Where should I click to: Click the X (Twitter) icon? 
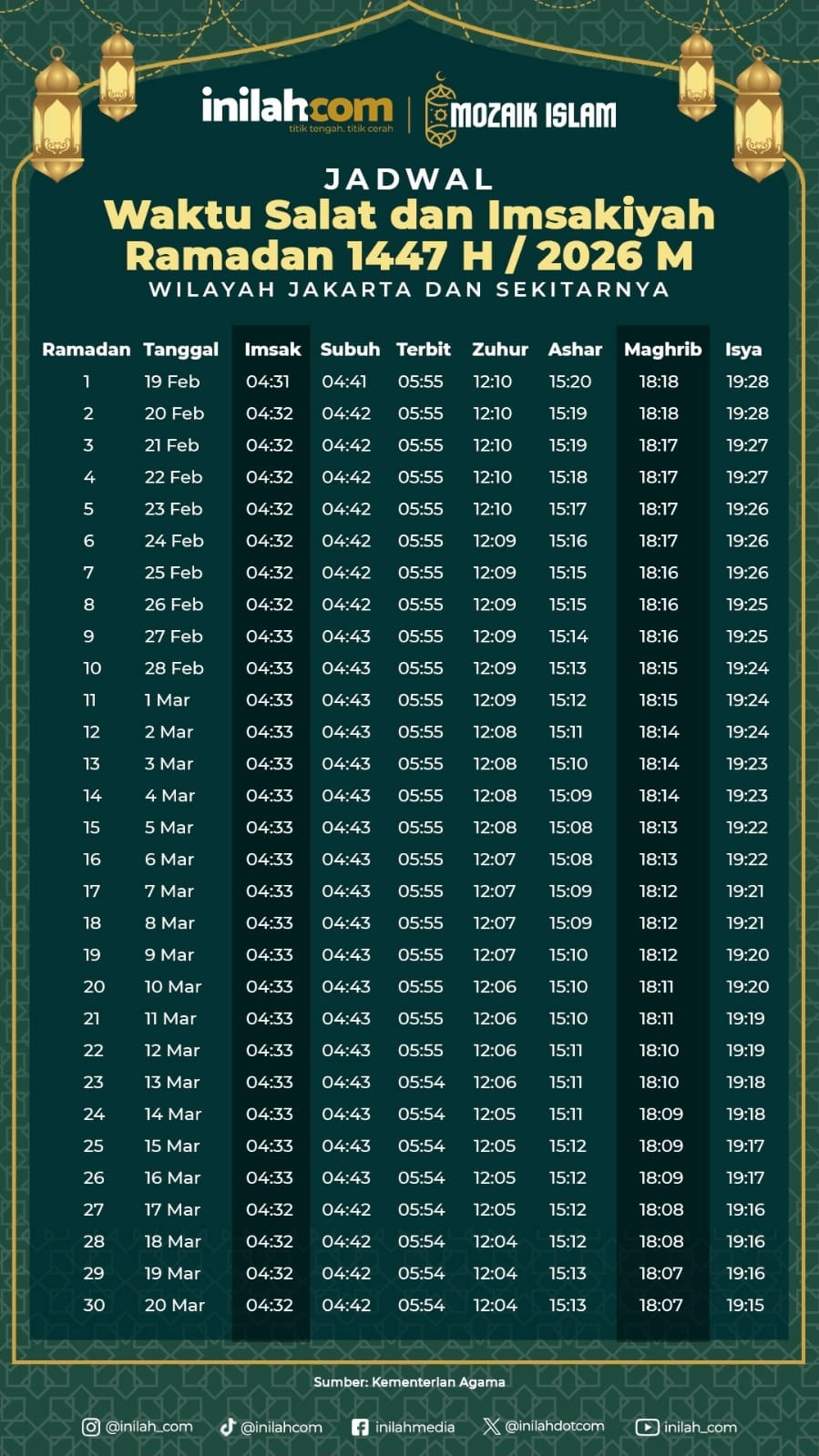point(491,1426)
